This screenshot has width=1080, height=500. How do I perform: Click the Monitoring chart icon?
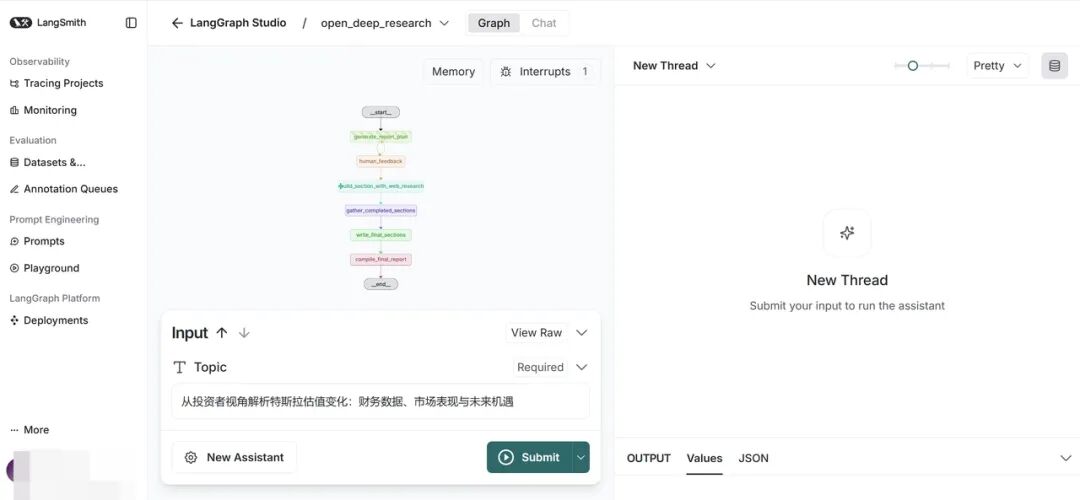[14, 110]
